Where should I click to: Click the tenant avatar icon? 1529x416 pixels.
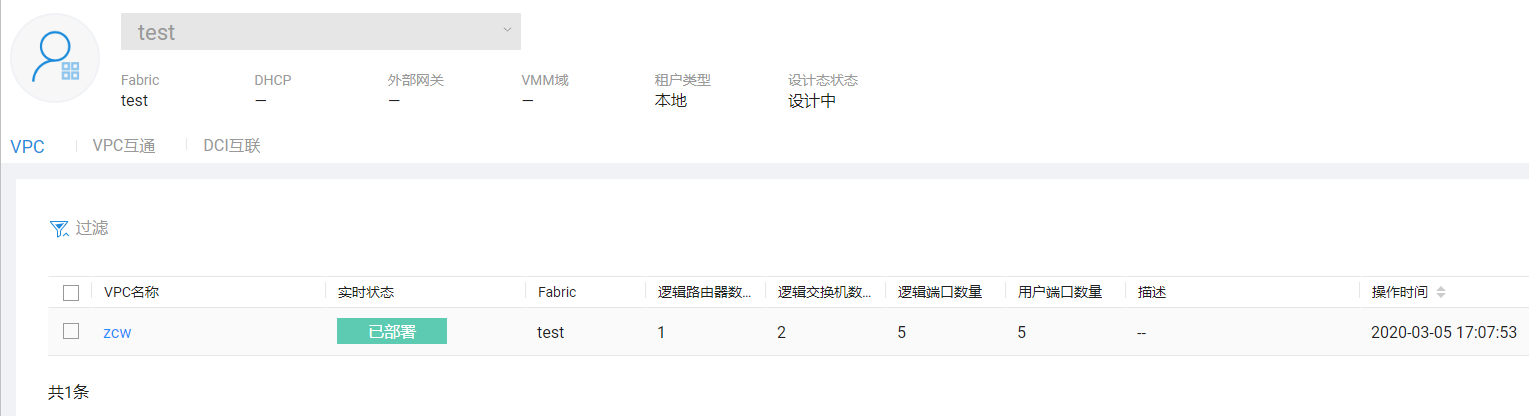(55, 57)
